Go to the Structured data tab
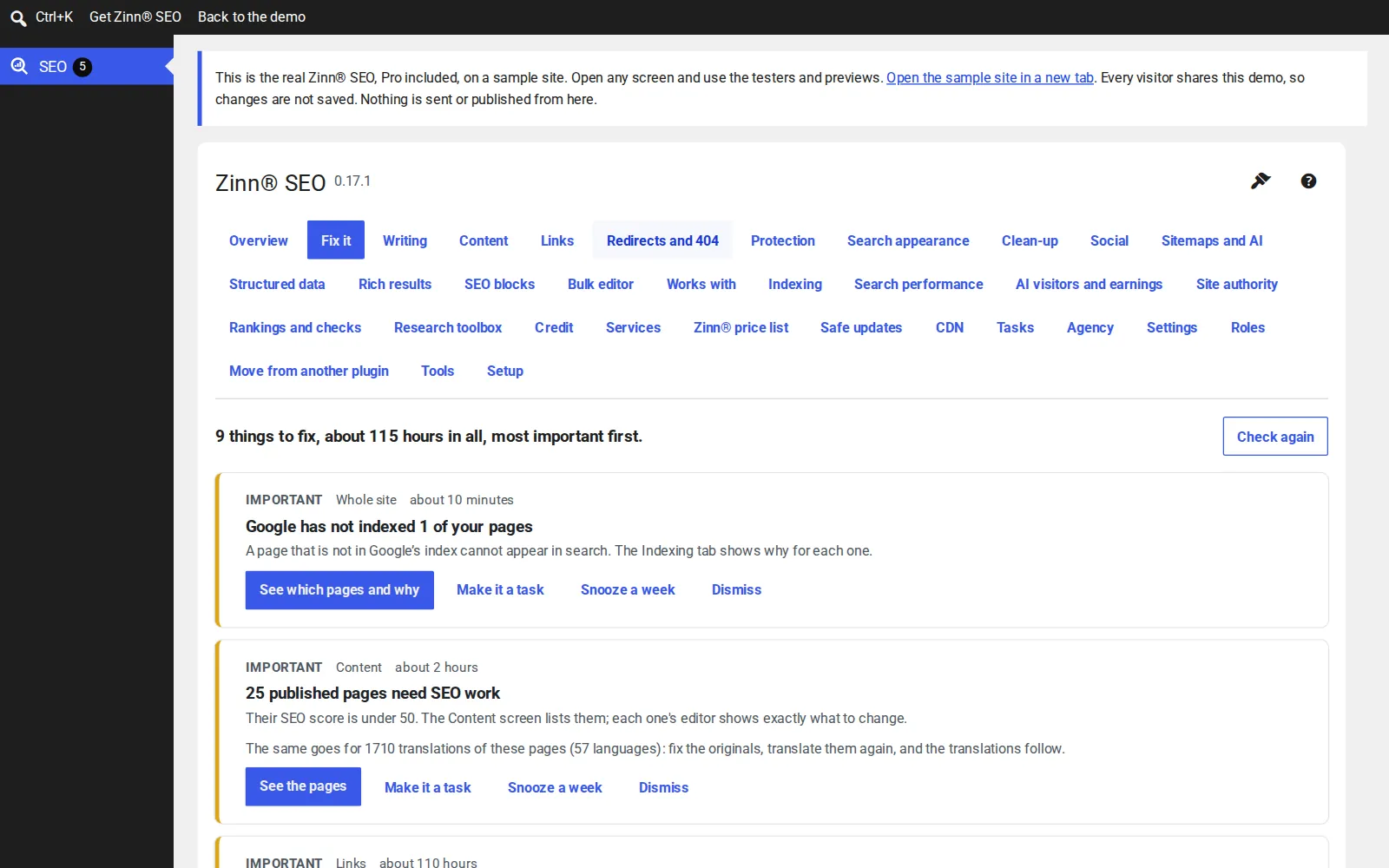Screen dimensions: 1389x868 277,284
